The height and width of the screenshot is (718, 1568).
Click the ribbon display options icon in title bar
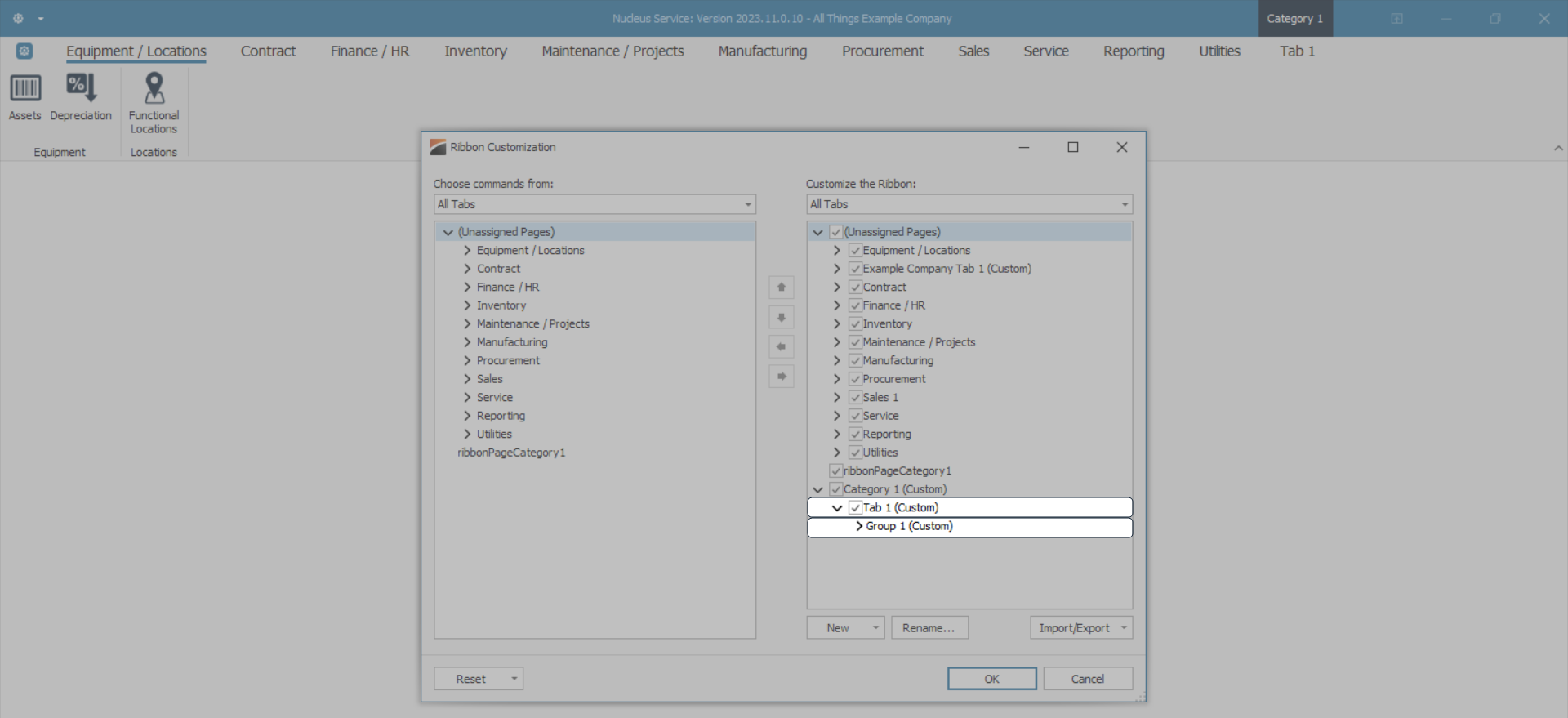click(x=1396, y=19)
